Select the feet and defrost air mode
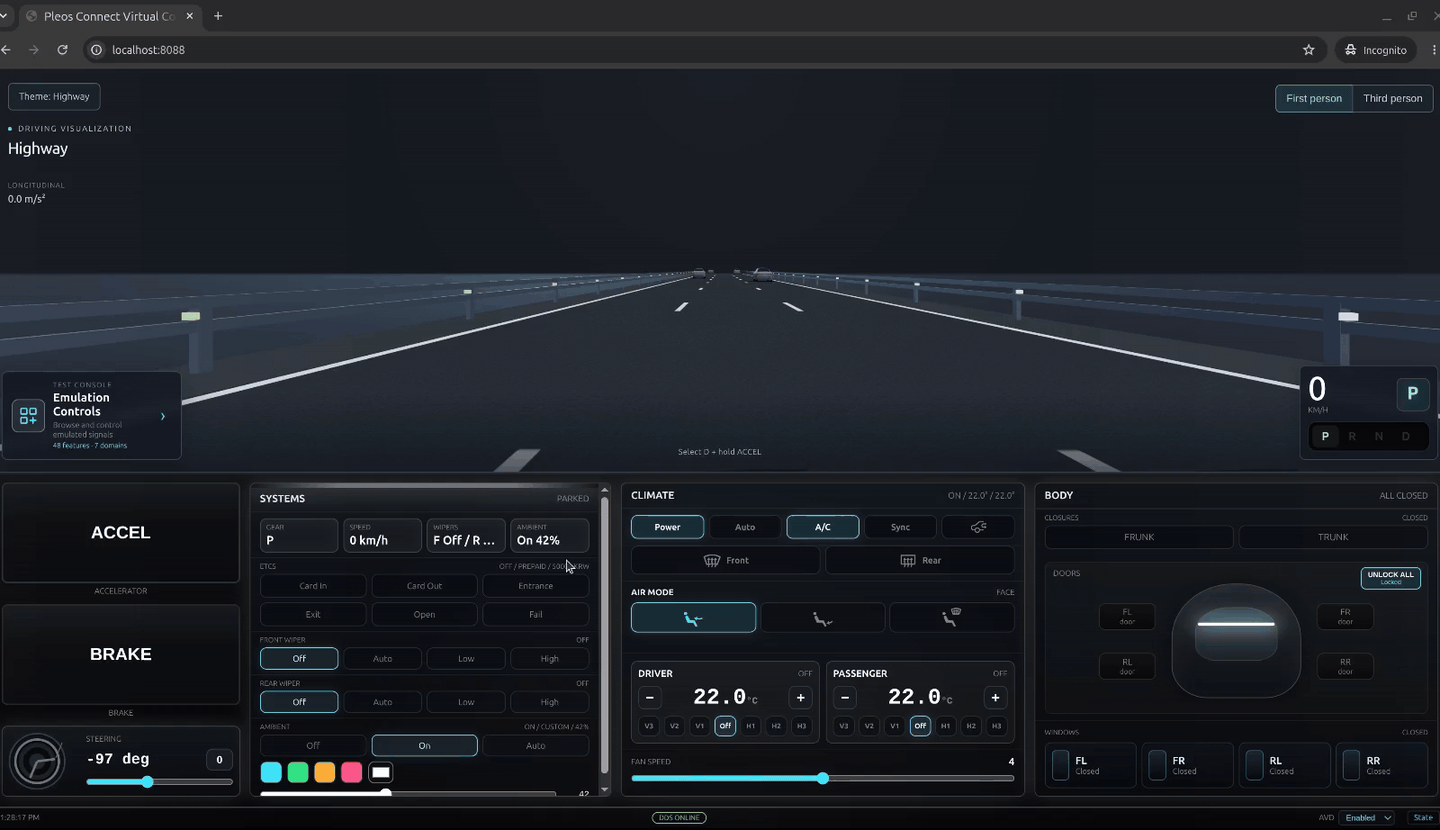 [951, 618]
